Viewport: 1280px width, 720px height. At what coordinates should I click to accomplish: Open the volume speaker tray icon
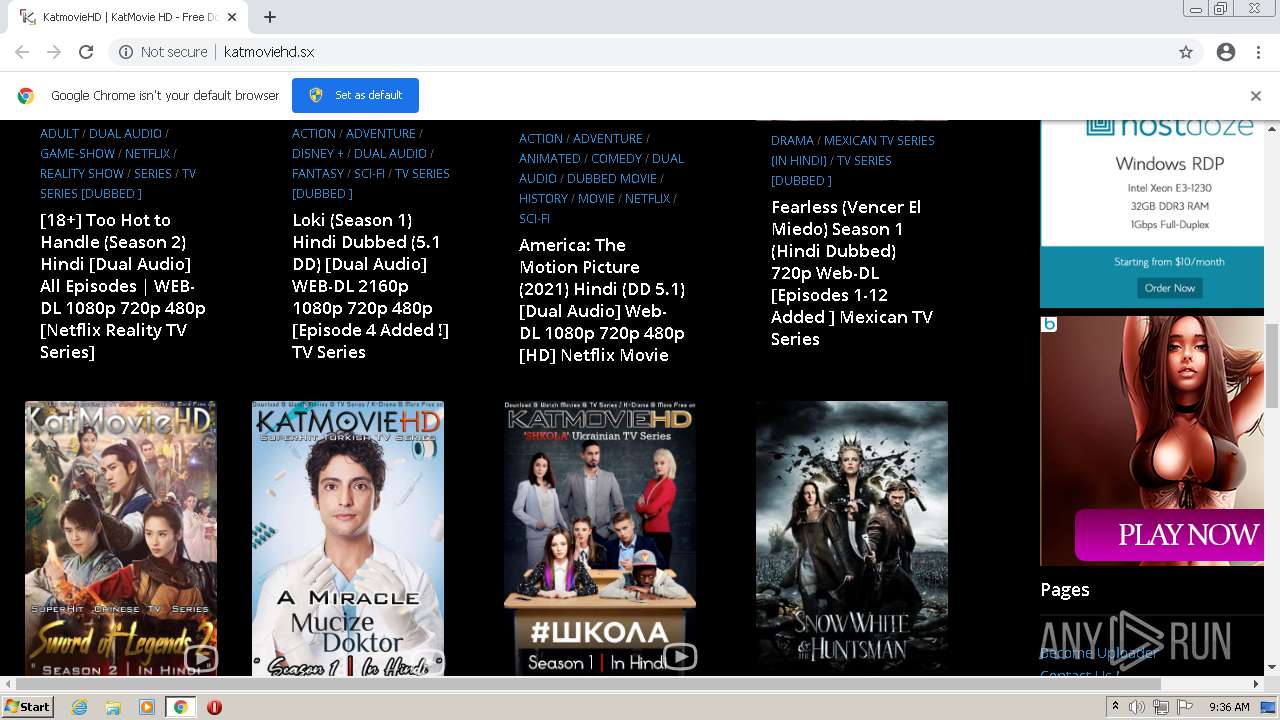[1137, 707]
